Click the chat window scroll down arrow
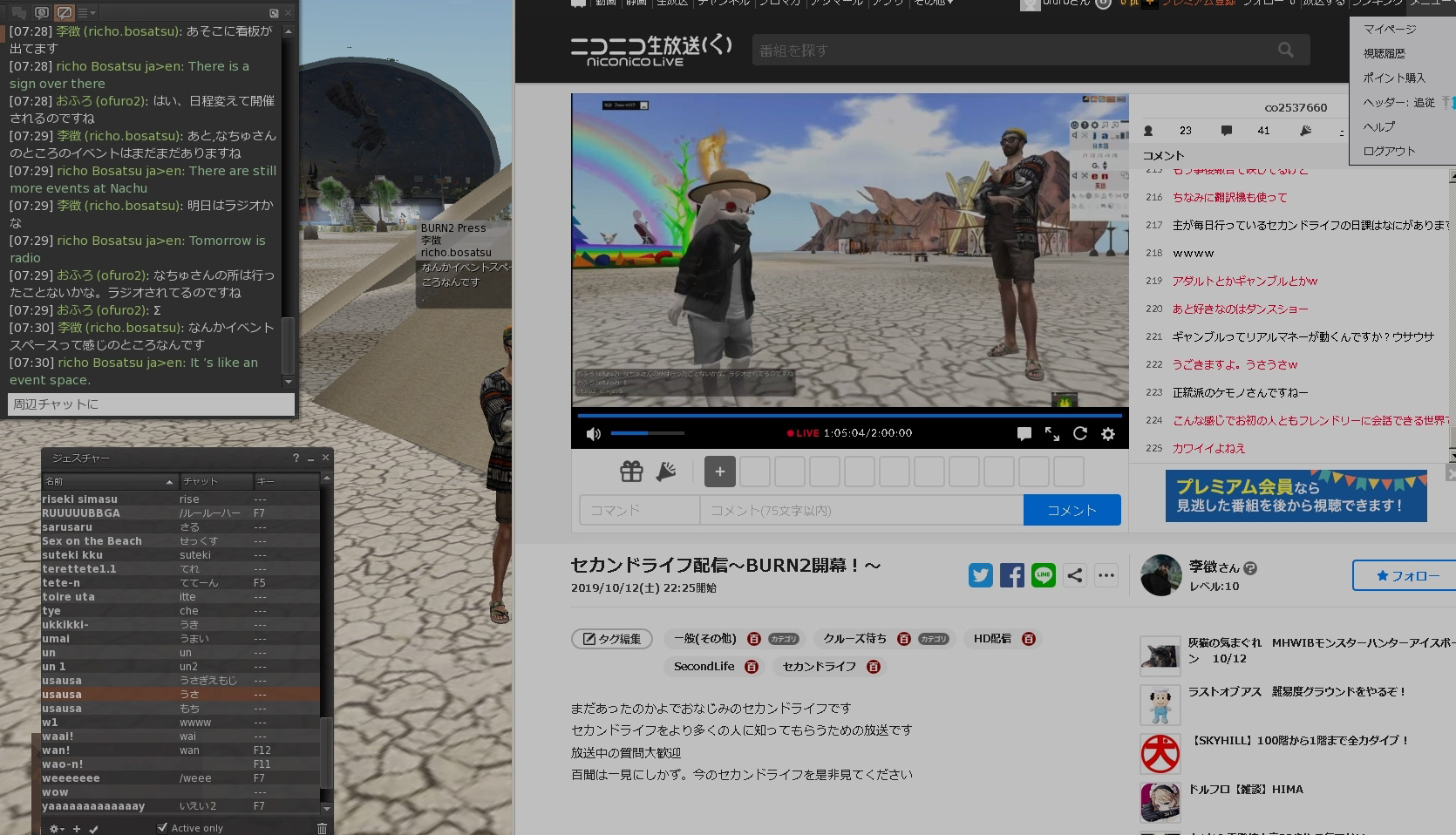 [x=289, y=381]
